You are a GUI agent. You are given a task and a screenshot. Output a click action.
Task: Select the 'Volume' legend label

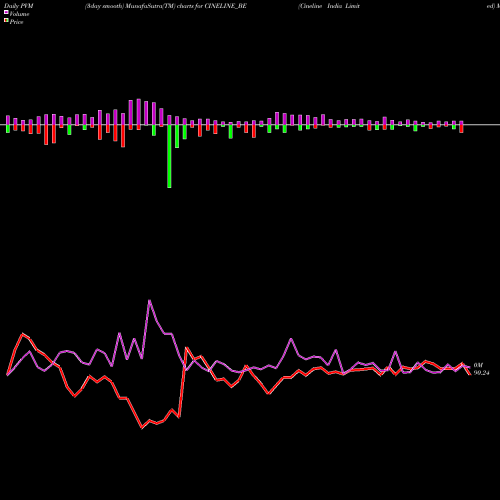19,14
